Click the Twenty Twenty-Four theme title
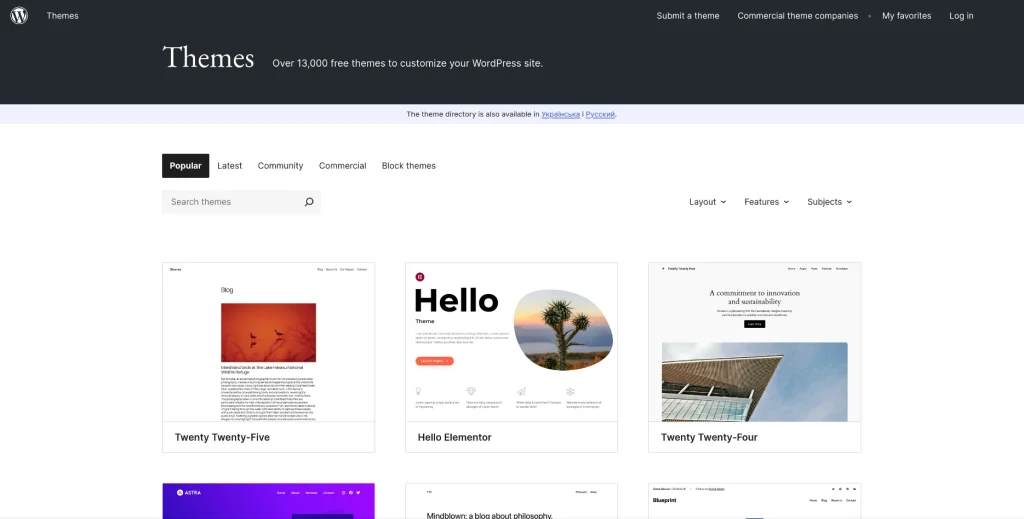The width and height of the screenshot is (1024, 519). [x=709, y=437]
